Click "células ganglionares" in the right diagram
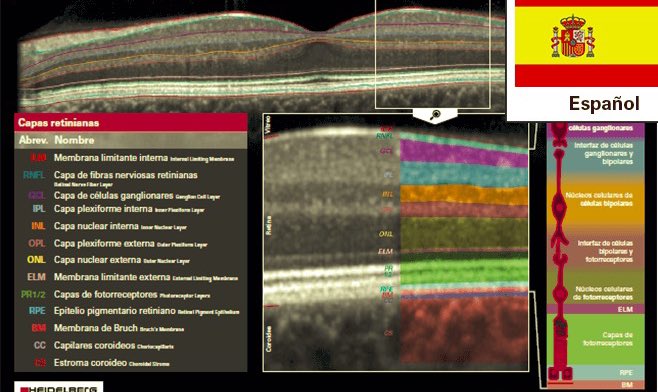Screen dimensions: 658x392 601,128
